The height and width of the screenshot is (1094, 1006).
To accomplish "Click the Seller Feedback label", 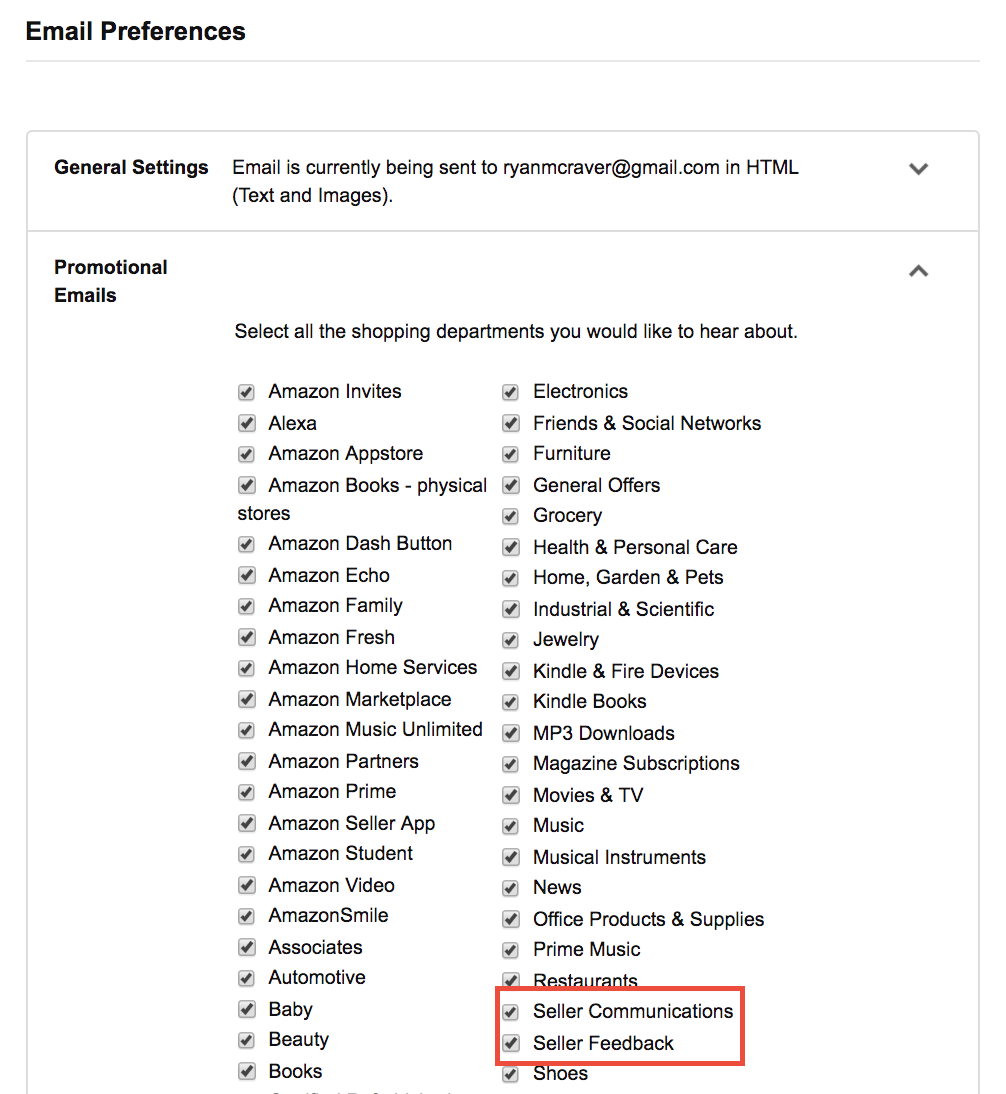I will pyautogui.click(x=603, y=1043).
